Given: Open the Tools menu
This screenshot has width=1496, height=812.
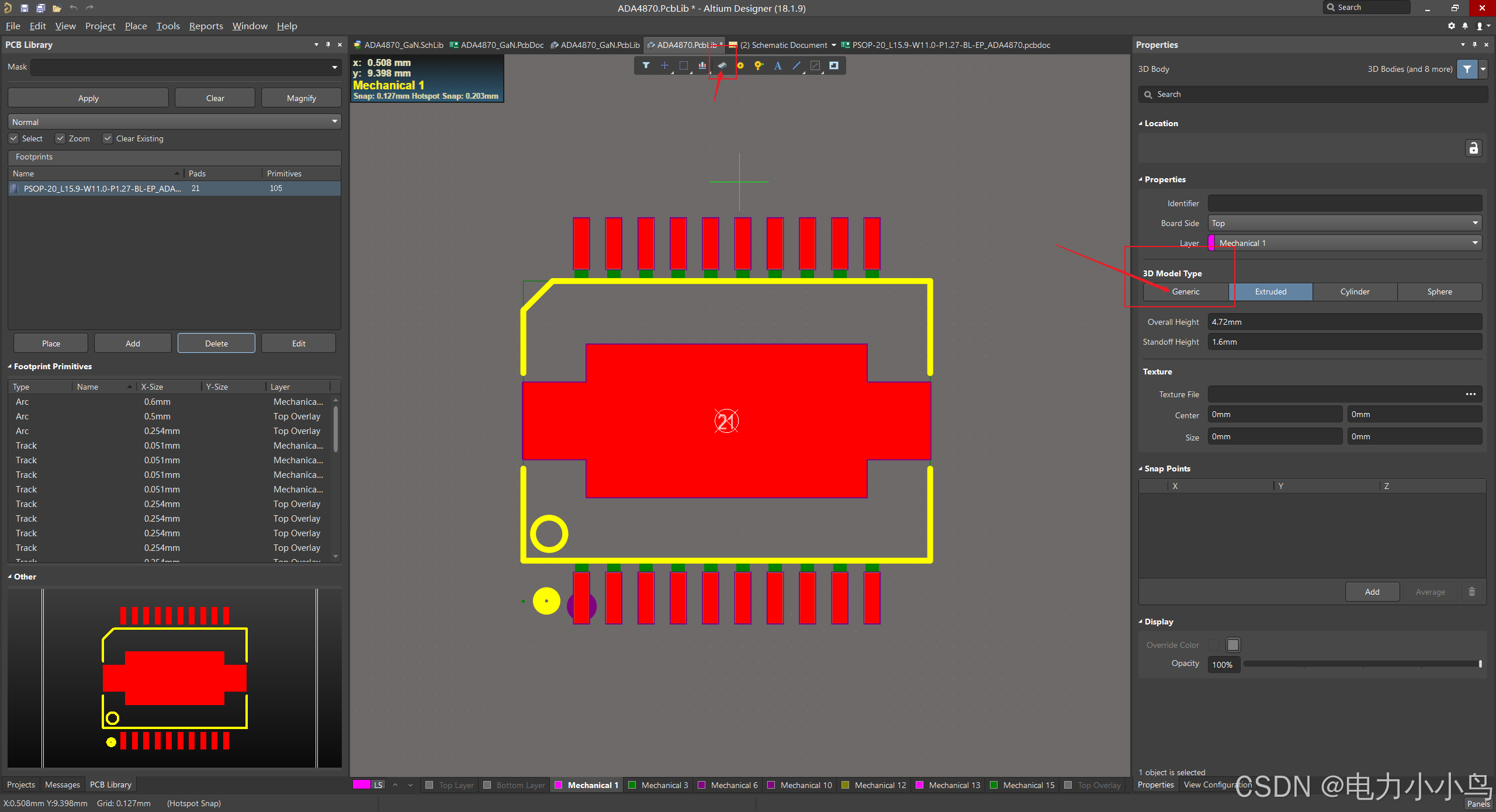Looking at the screenshot, I should [x=168, y=26].
